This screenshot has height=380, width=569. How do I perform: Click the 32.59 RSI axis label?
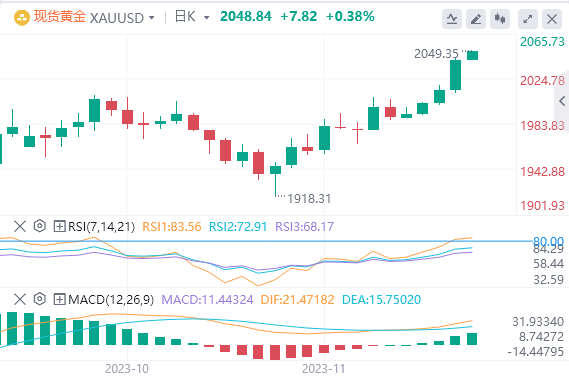click(x=548, y=280)
